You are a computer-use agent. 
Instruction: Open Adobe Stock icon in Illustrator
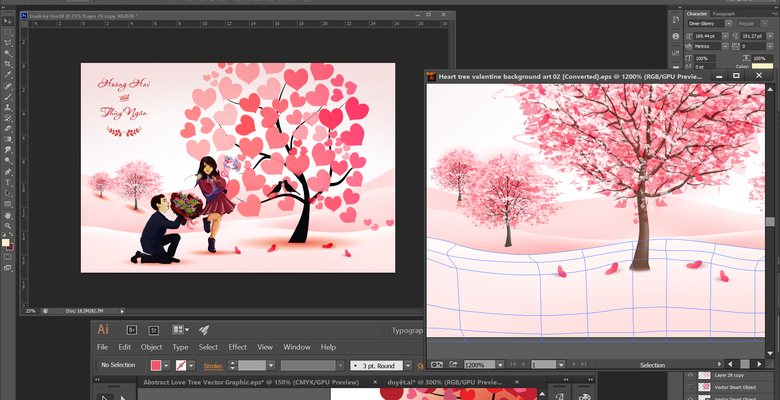154,329
